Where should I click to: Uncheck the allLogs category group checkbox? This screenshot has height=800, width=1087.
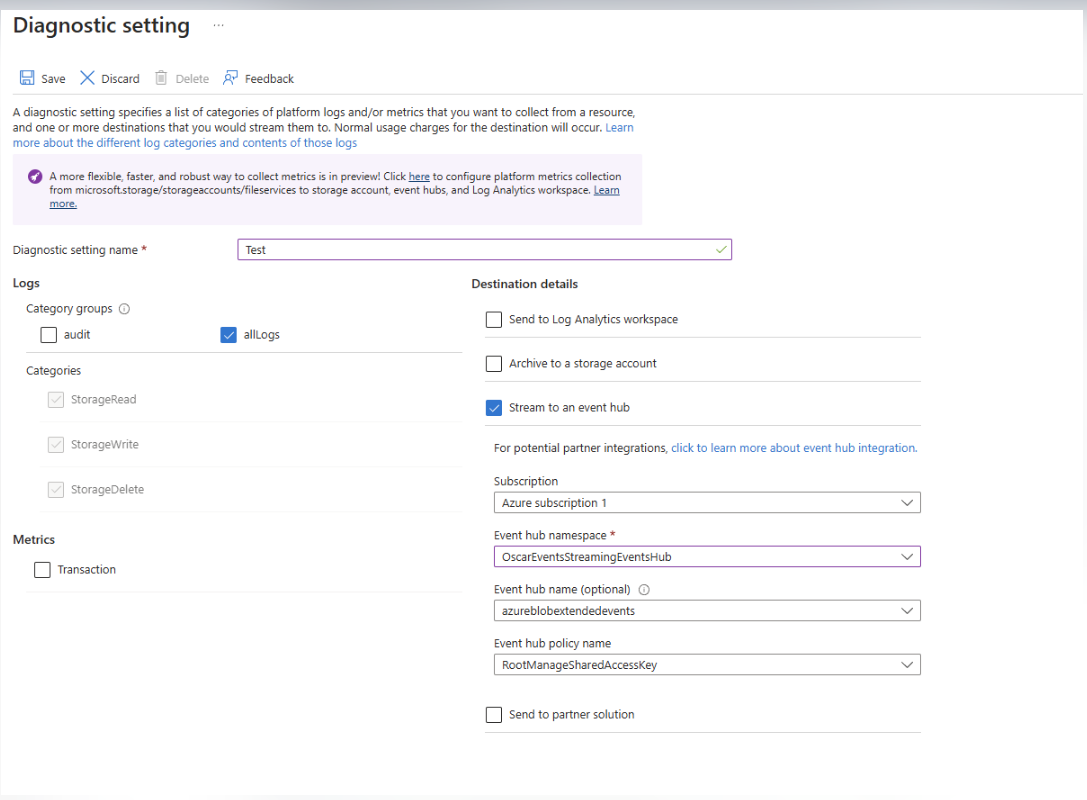228,335
